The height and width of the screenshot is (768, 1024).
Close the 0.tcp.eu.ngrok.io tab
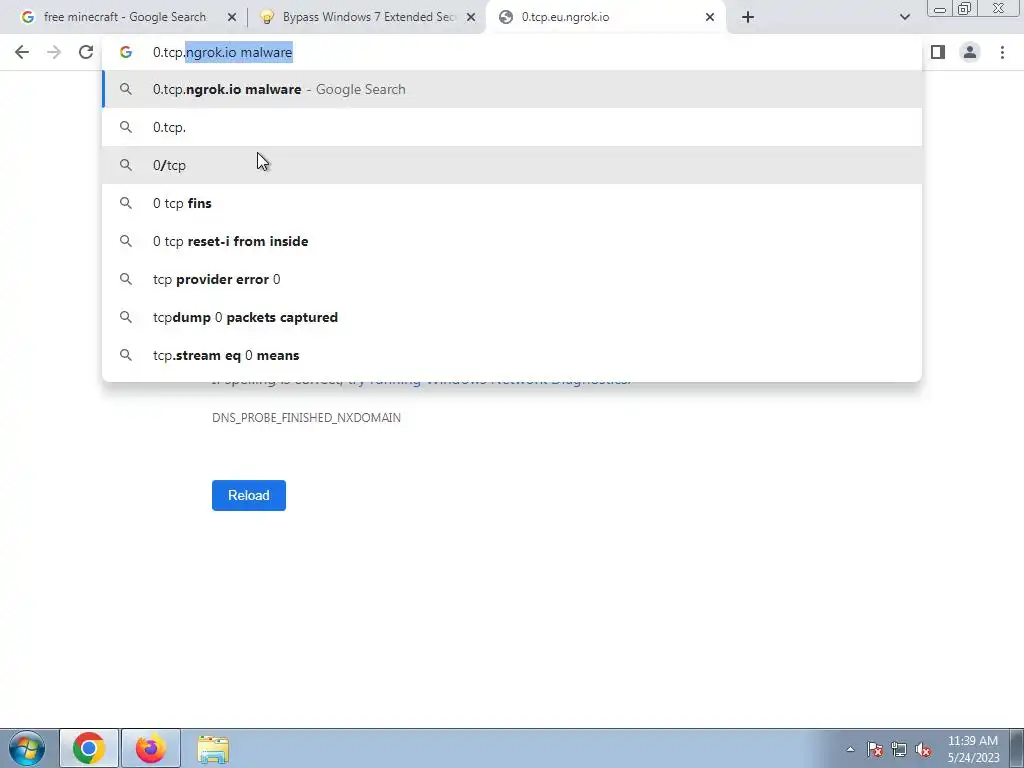point(710,17)
